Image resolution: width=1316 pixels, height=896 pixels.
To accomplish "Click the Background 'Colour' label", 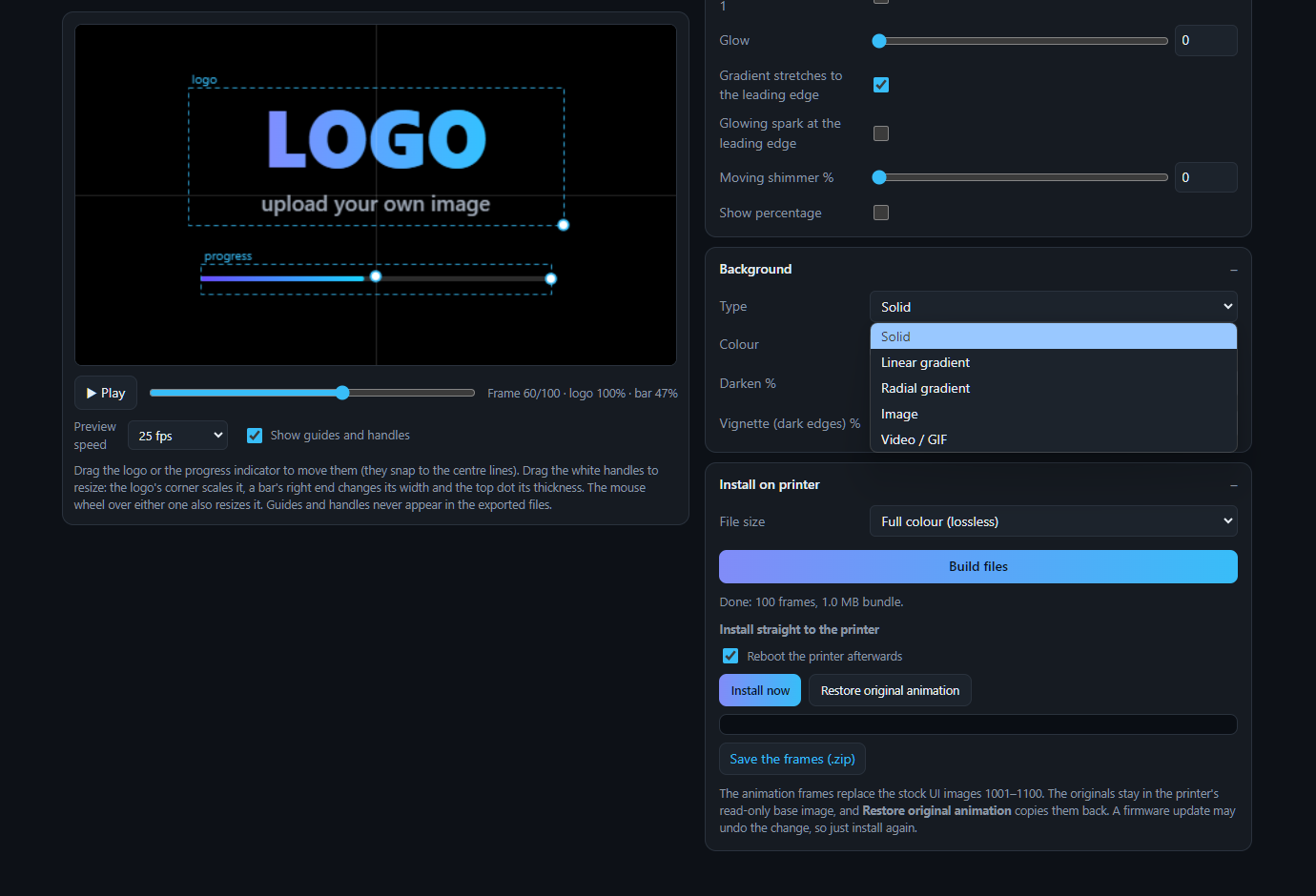I will [739, 344].
